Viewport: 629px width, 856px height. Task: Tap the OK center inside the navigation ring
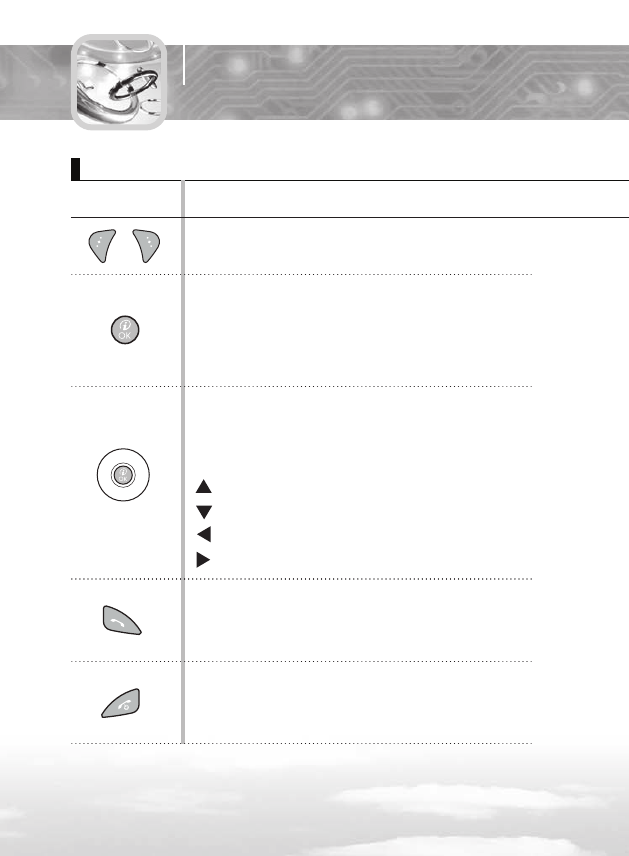pos(123,475)
